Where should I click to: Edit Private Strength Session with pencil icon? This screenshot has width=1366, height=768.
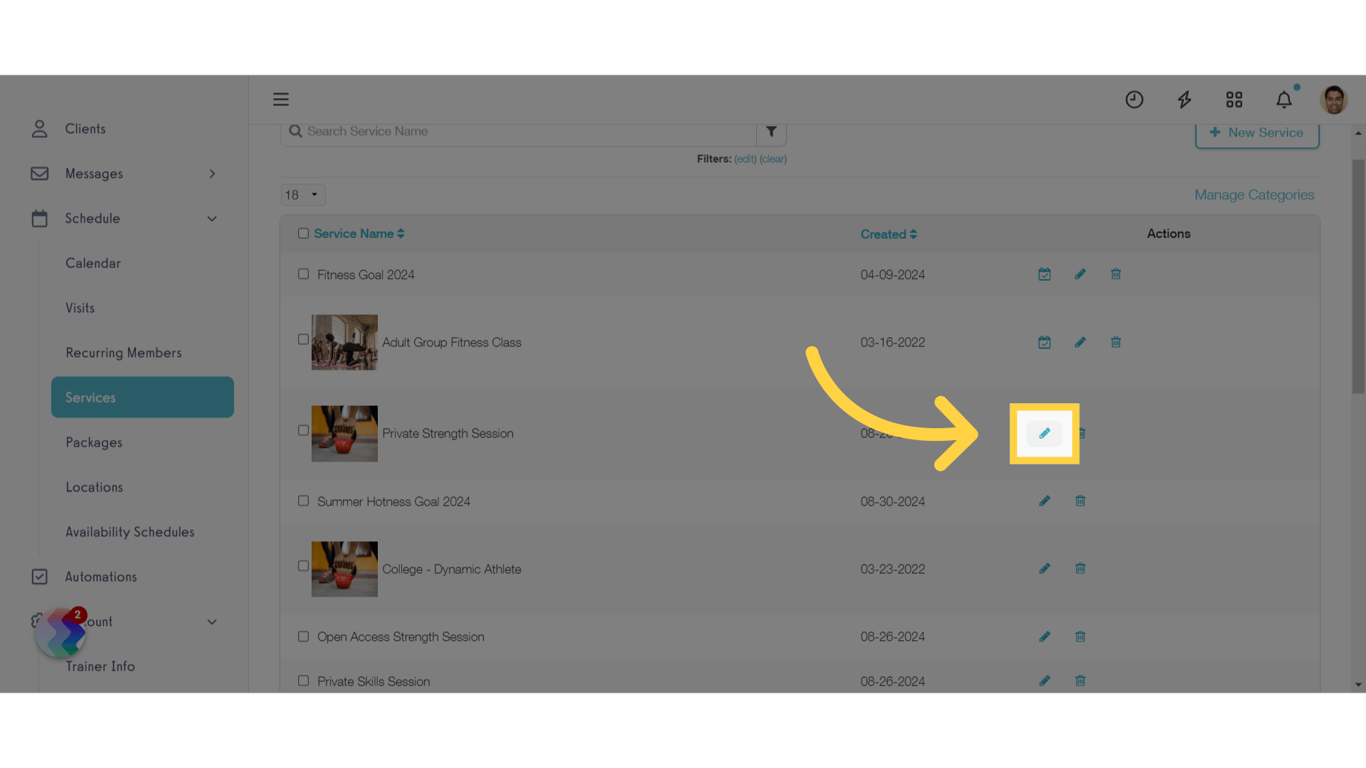pyautogui.click(x=1044, y=433)
